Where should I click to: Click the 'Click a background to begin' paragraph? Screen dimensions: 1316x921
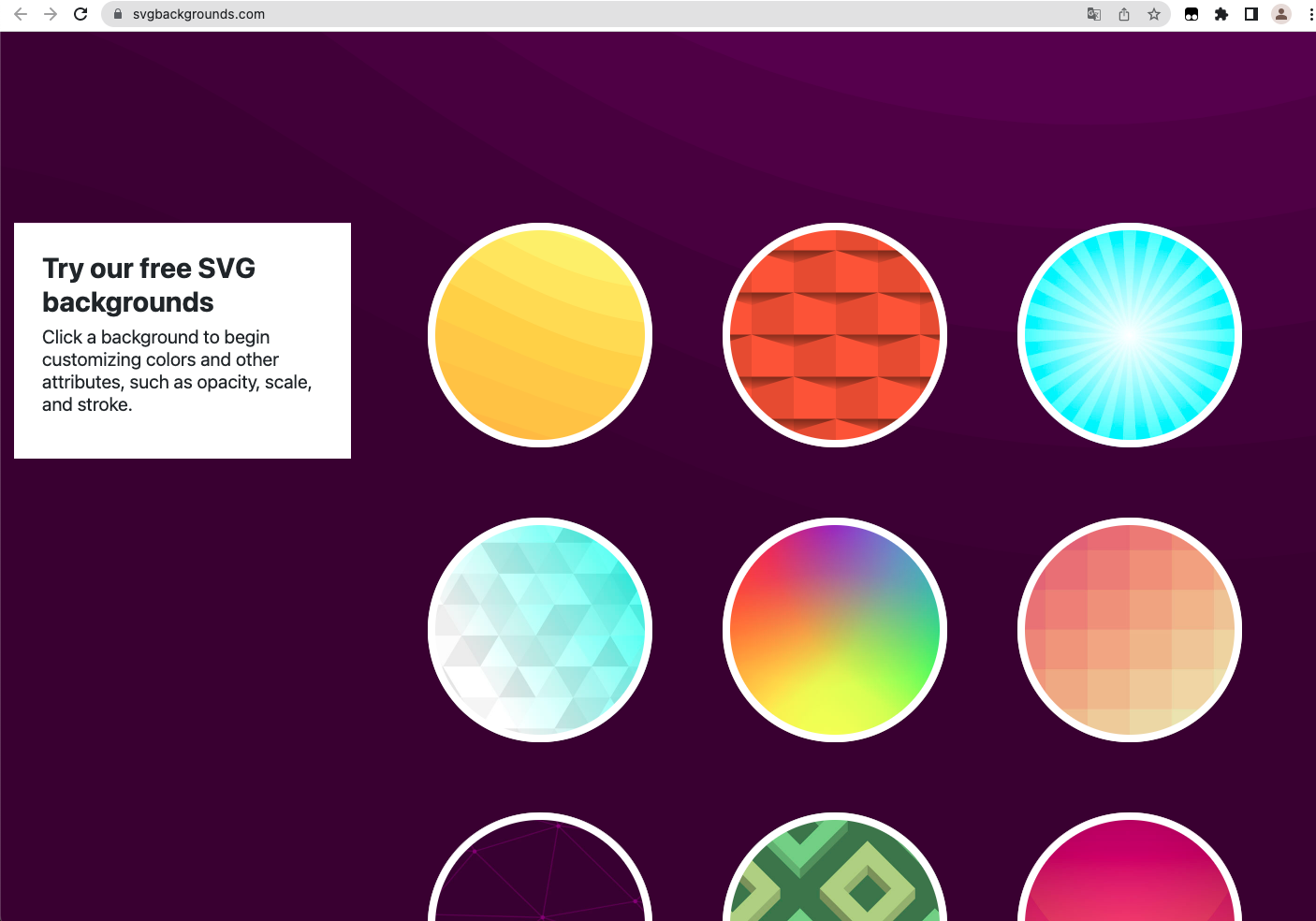(177, 371)
